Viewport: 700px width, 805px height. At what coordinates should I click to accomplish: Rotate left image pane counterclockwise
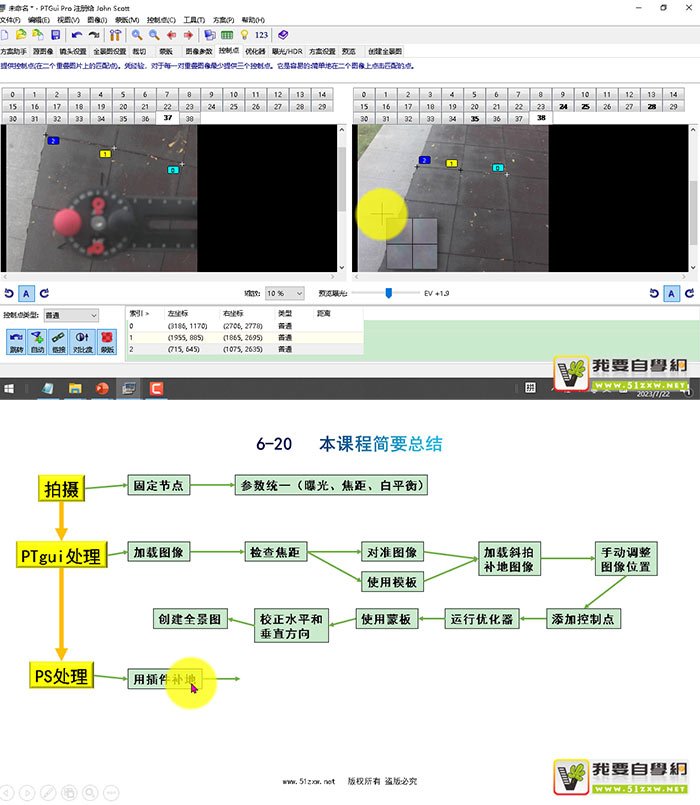[9, 293]
